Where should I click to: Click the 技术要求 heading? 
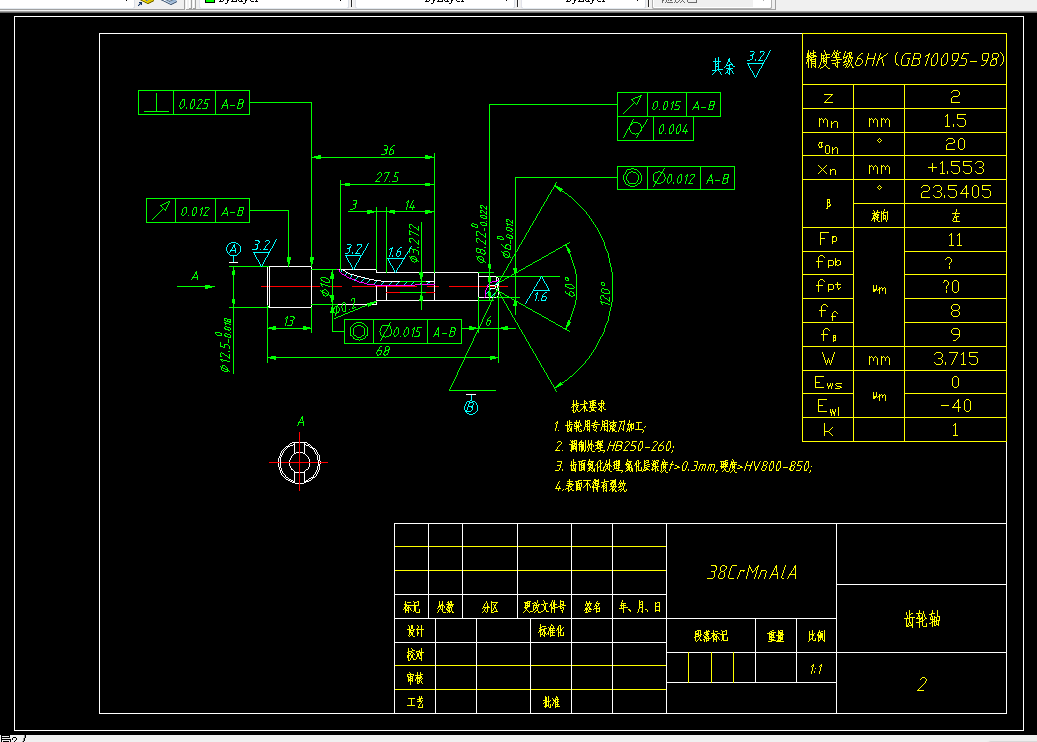[588, 406]
